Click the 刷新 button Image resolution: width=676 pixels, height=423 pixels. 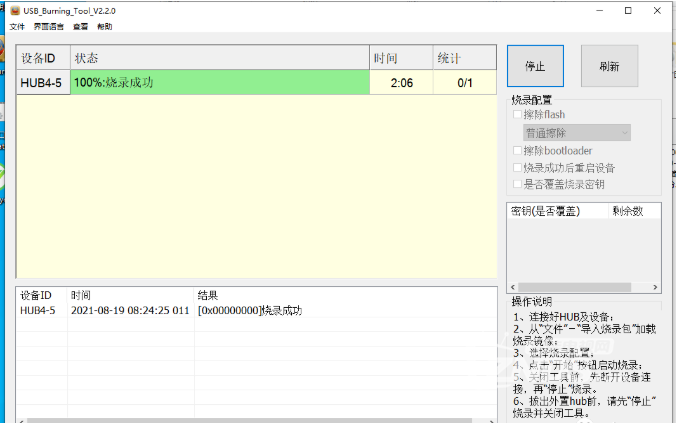(609, 66)
